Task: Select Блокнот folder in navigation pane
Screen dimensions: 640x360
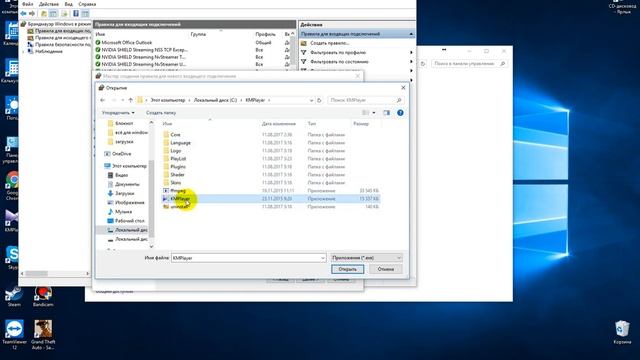Action: (124, 123)
